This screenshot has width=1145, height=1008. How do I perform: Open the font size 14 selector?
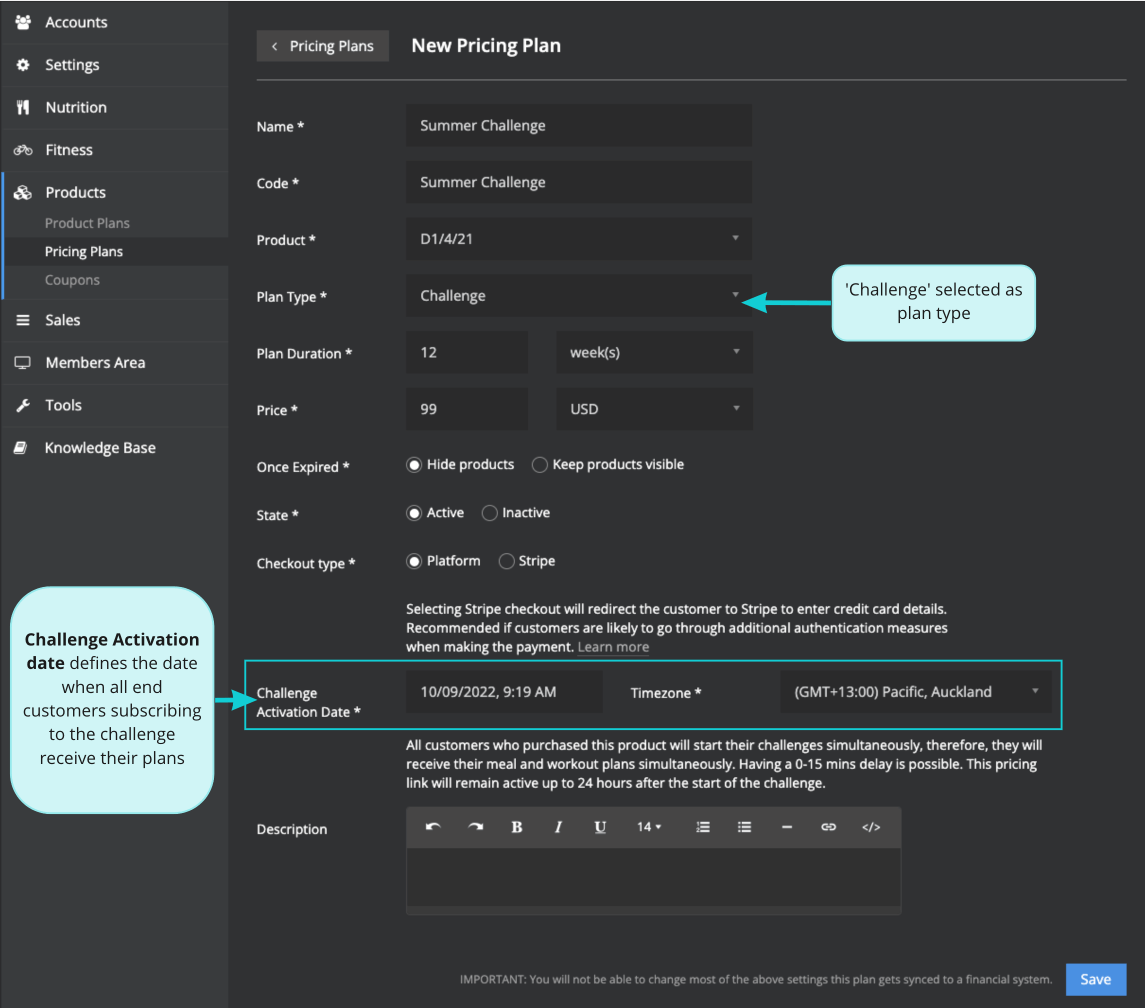click(x=649, y=827)
